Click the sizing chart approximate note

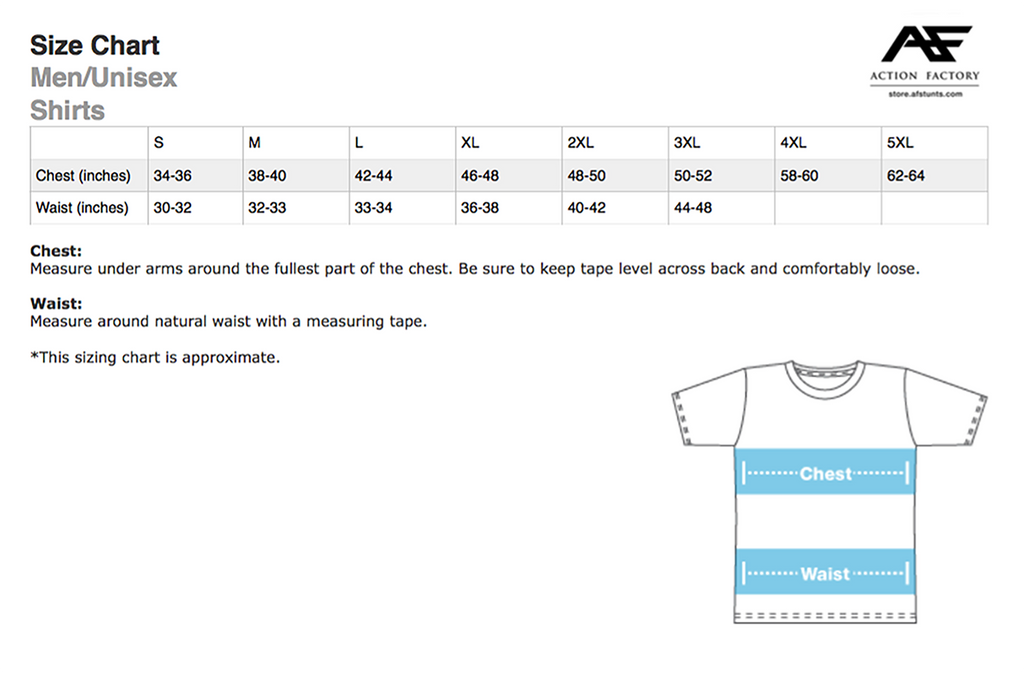[155, 357]
